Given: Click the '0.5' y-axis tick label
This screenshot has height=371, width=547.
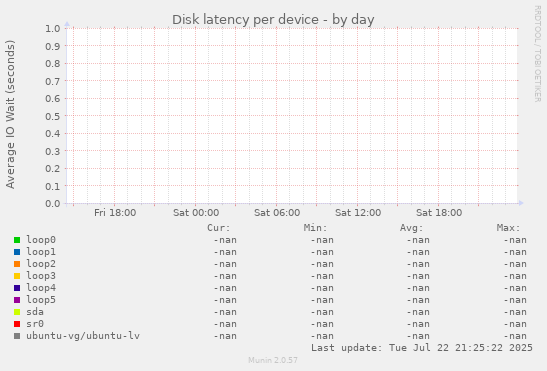Looking at the screenshot, I should pyautogui.click(x=53, y=116).
